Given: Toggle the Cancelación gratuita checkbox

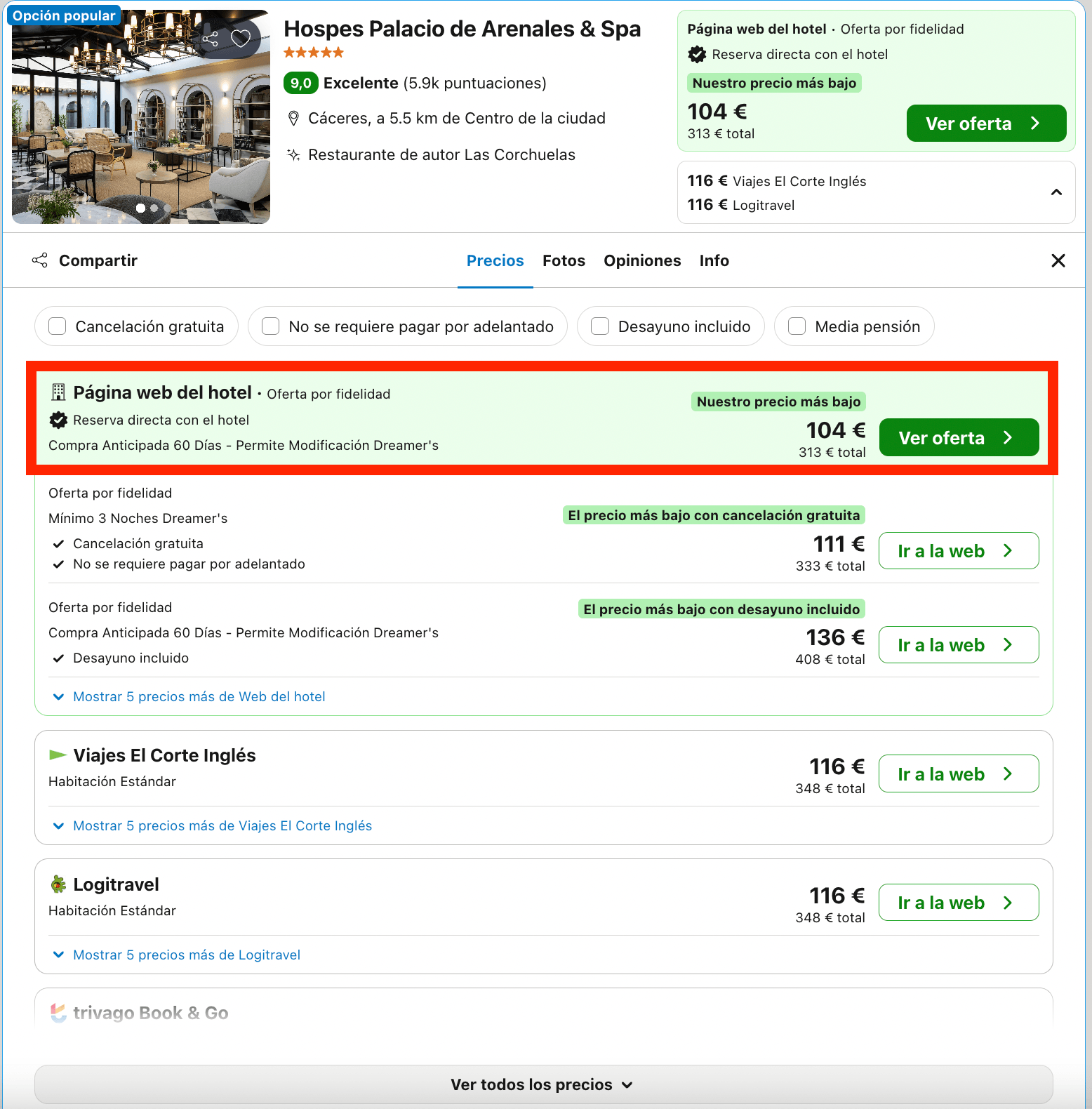Looking at the screenshot, I should pos(57,326).
